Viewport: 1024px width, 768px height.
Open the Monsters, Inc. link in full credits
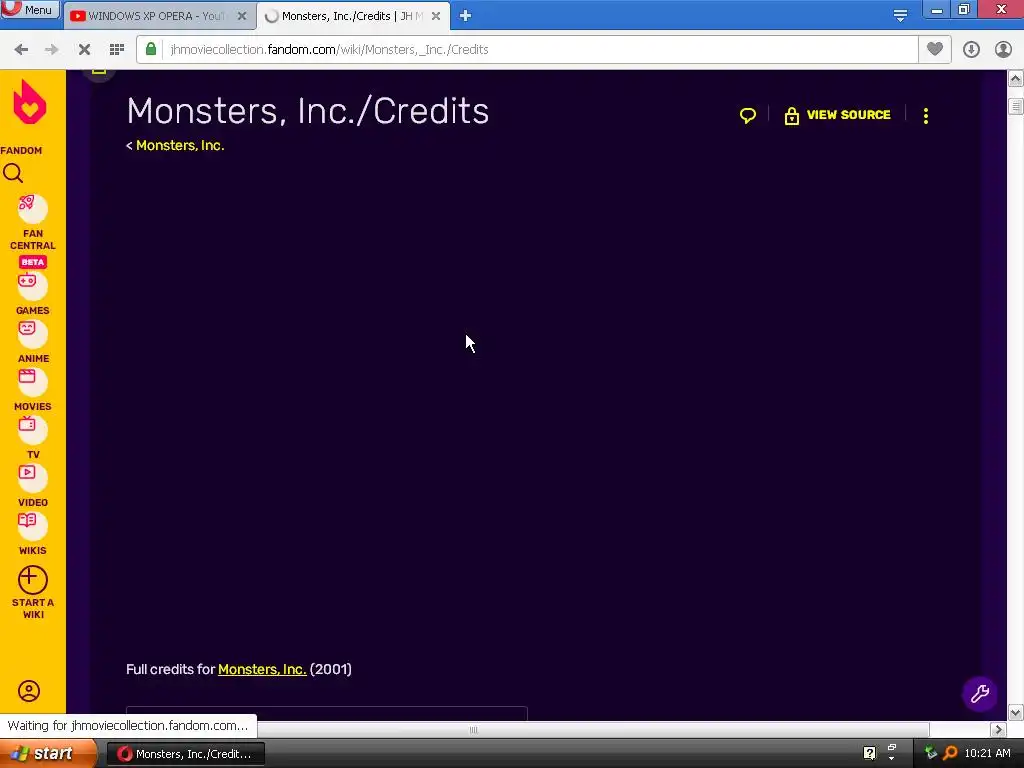click(262, 669)
